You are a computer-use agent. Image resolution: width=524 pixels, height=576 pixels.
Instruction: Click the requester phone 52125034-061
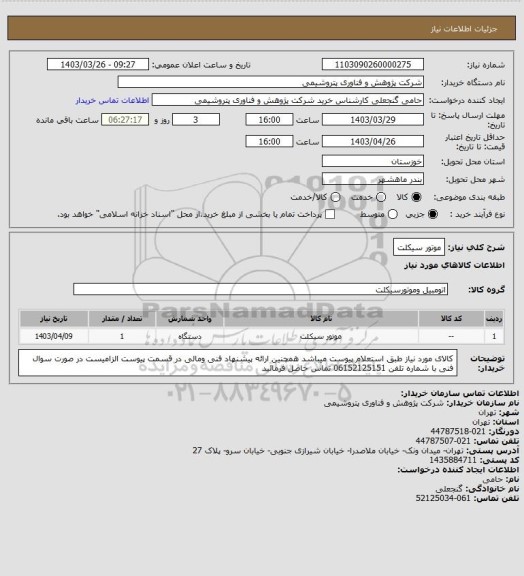(x=443, y=498)
